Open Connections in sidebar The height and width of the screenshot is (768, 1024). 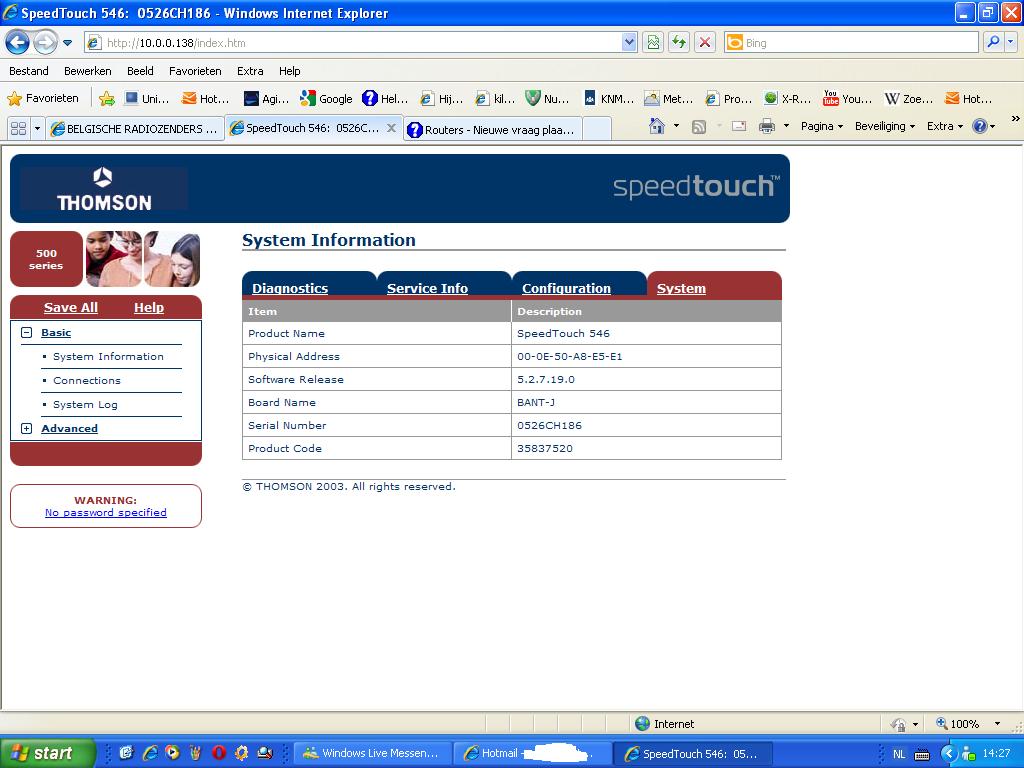point(87,381)
